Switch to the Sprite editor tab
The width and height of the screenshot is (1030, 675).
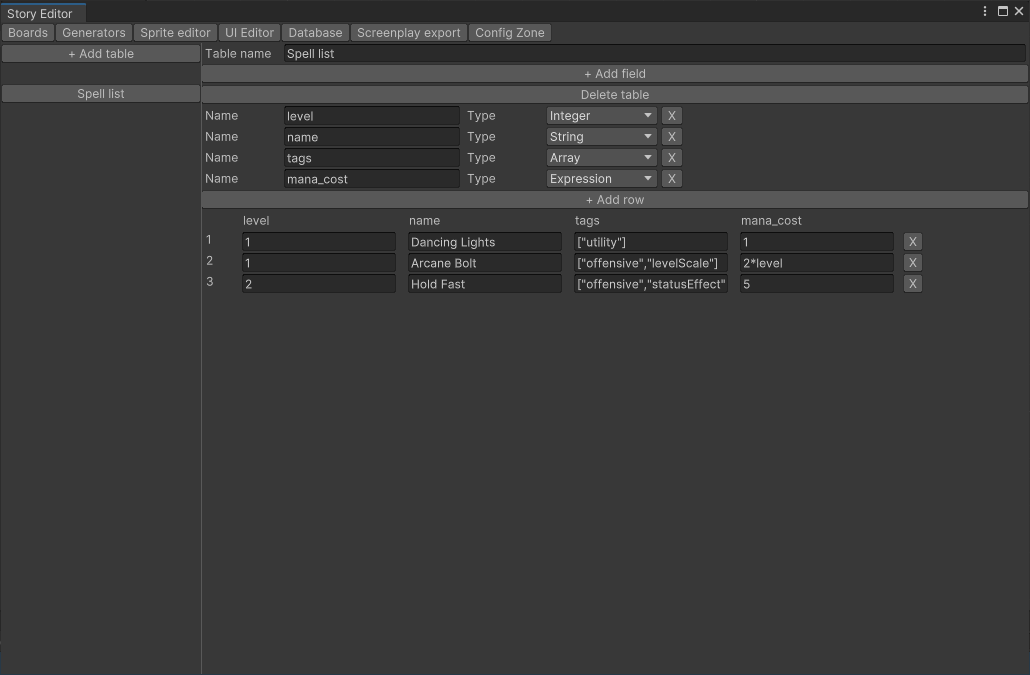(175, 33)
